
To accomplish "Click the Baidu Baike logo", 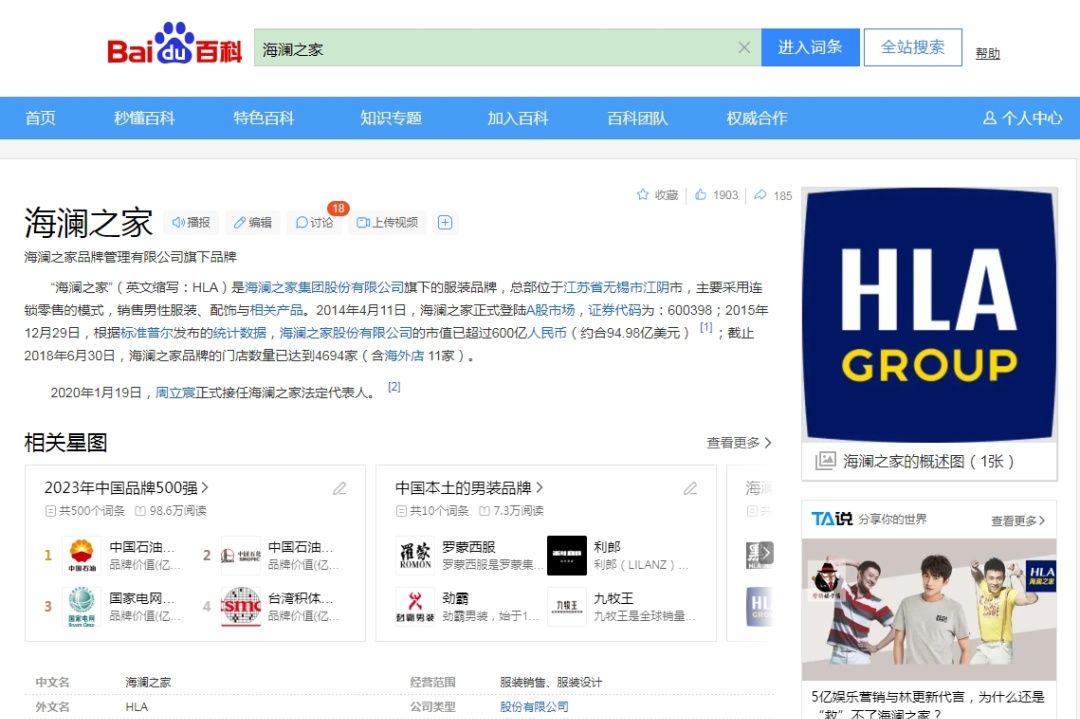I will [174, 45].
